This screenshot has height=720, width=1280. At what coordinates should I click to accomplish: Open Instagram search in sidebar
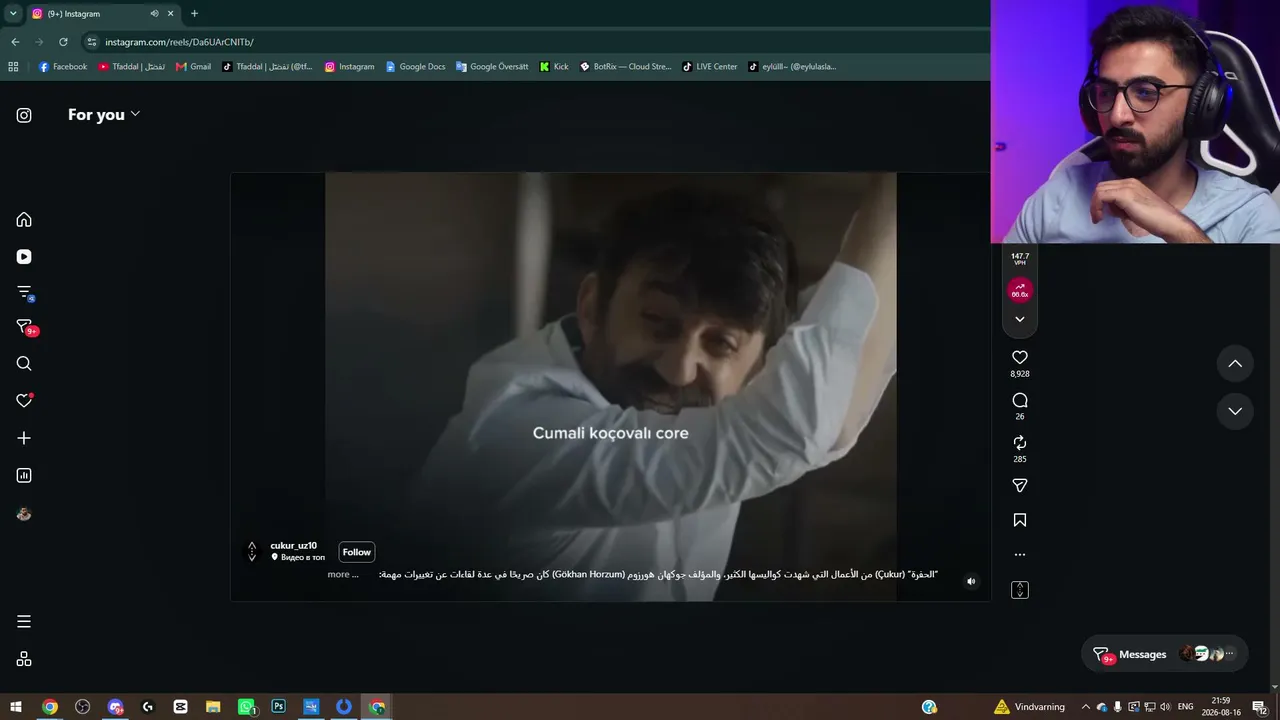(x=24, y=364)
